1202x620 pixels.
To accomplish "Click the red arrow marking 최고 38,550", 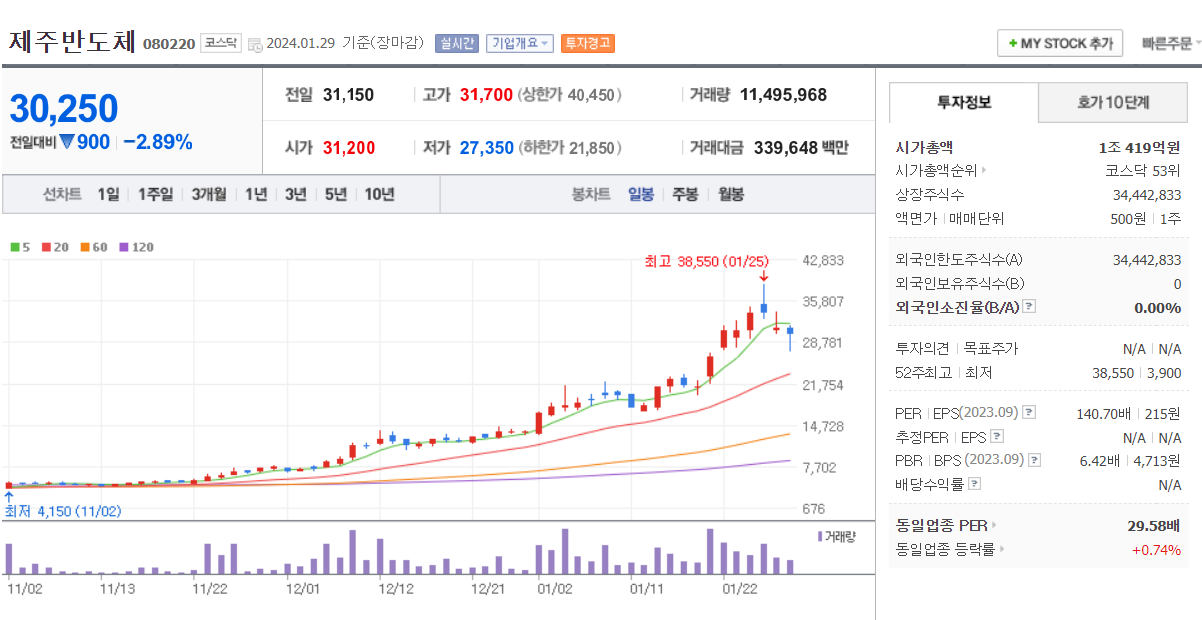I will coord(763,276).
